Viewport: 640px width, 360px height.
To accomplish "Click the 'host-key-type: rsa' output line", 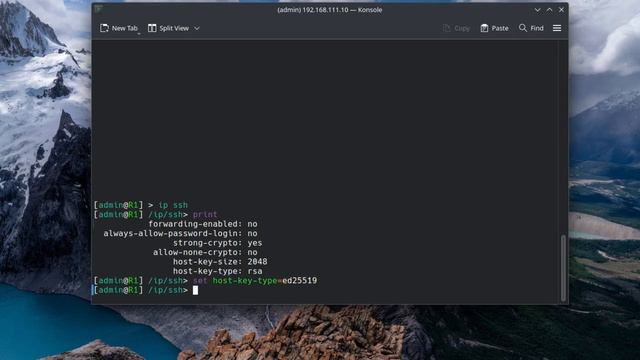I will [218, 271].
